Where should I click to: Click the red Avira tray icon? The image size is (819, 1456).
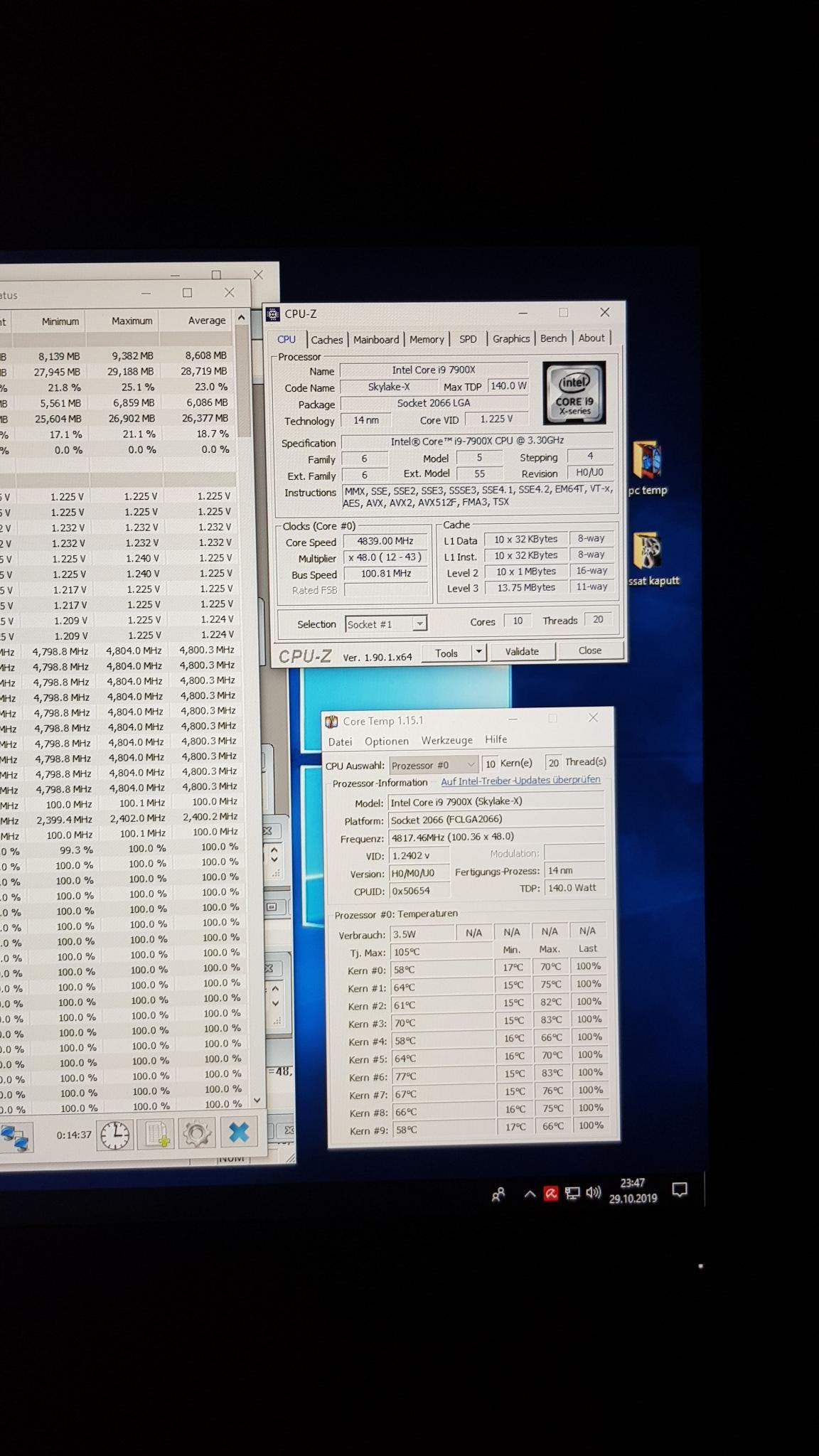tap(550, 1194)
